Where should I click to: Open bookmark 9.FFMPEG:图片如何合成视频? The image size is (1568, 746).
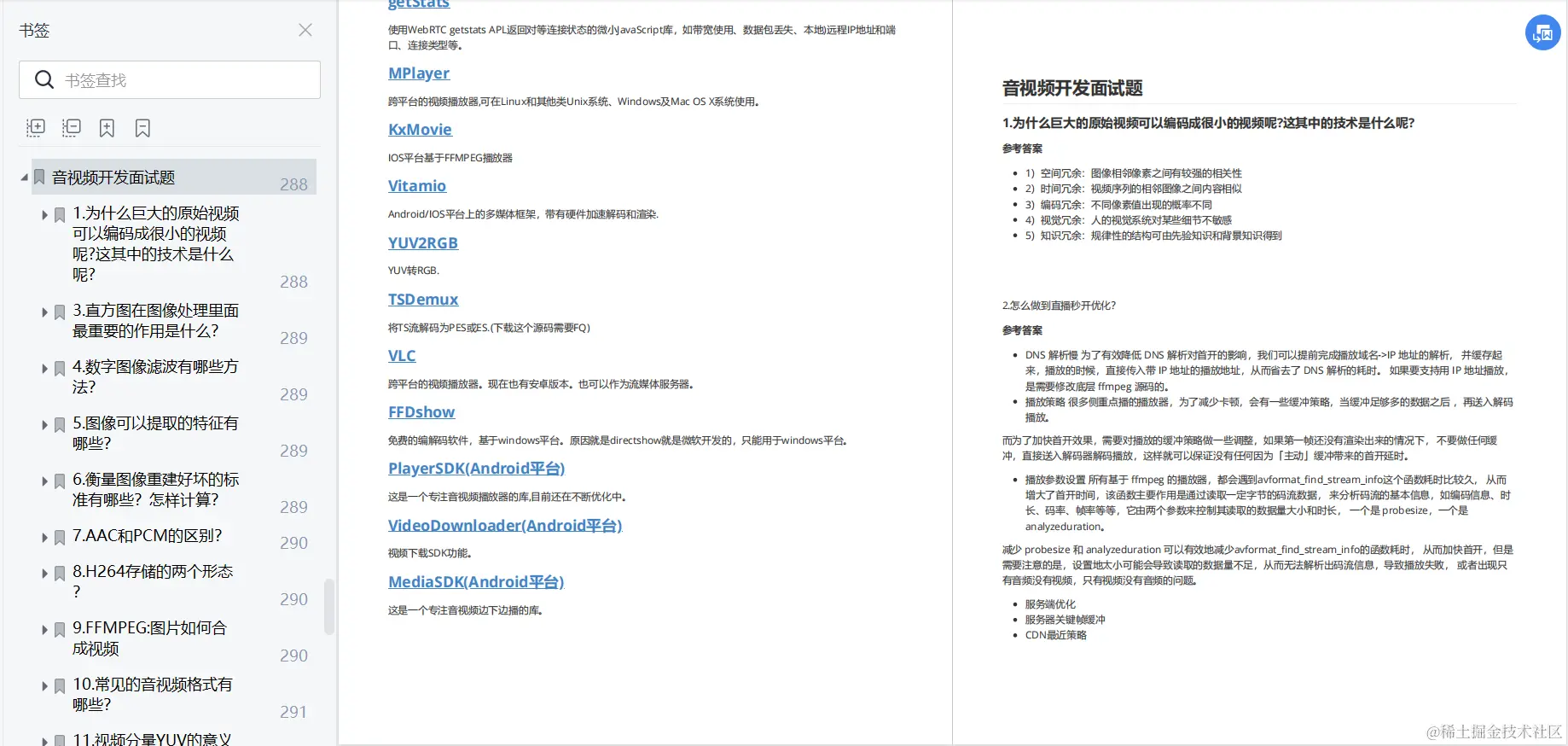[150, 638]
